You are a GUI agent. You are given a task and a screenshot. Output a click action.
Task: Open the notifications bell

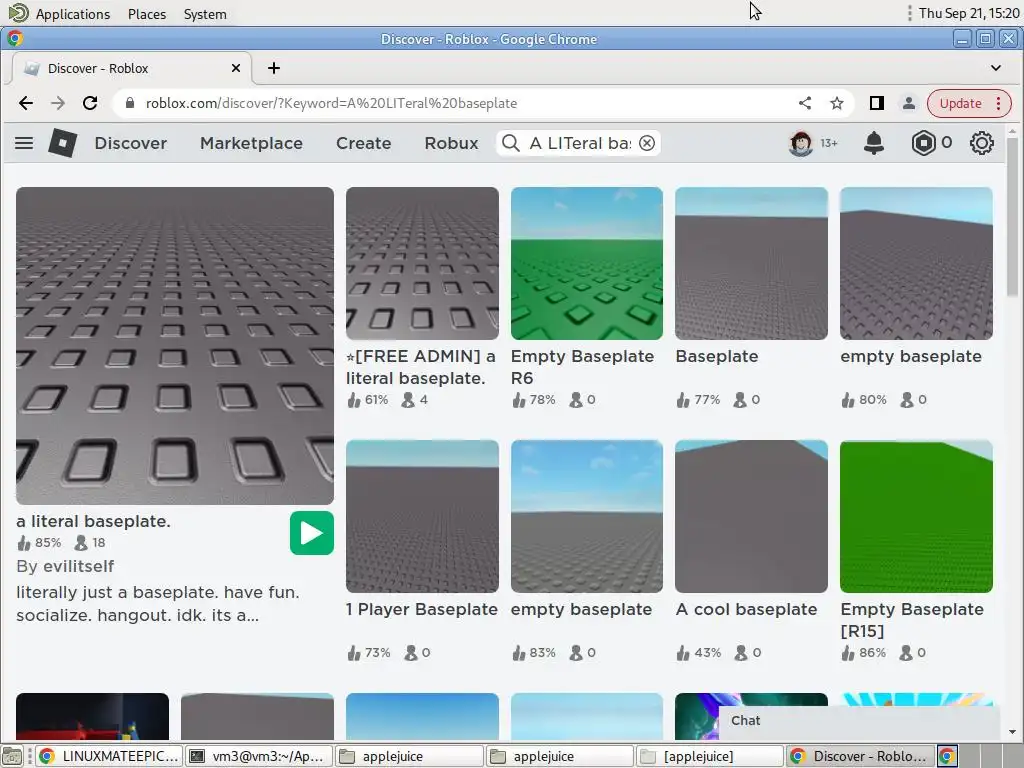point(874,143)
